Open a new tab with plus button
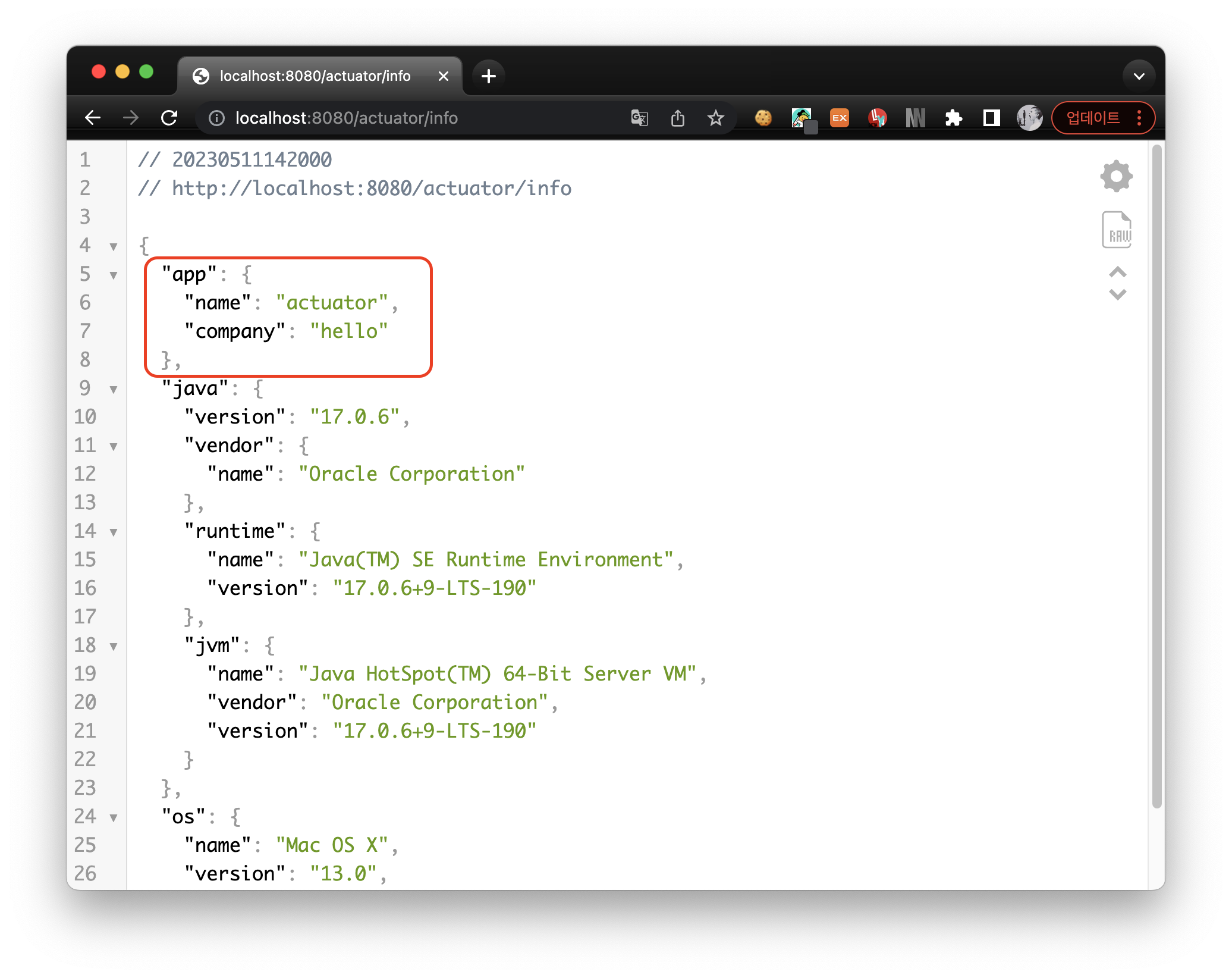Image resolution: width=1232 pixels, height=978 pixels. [x=488, y=76]
